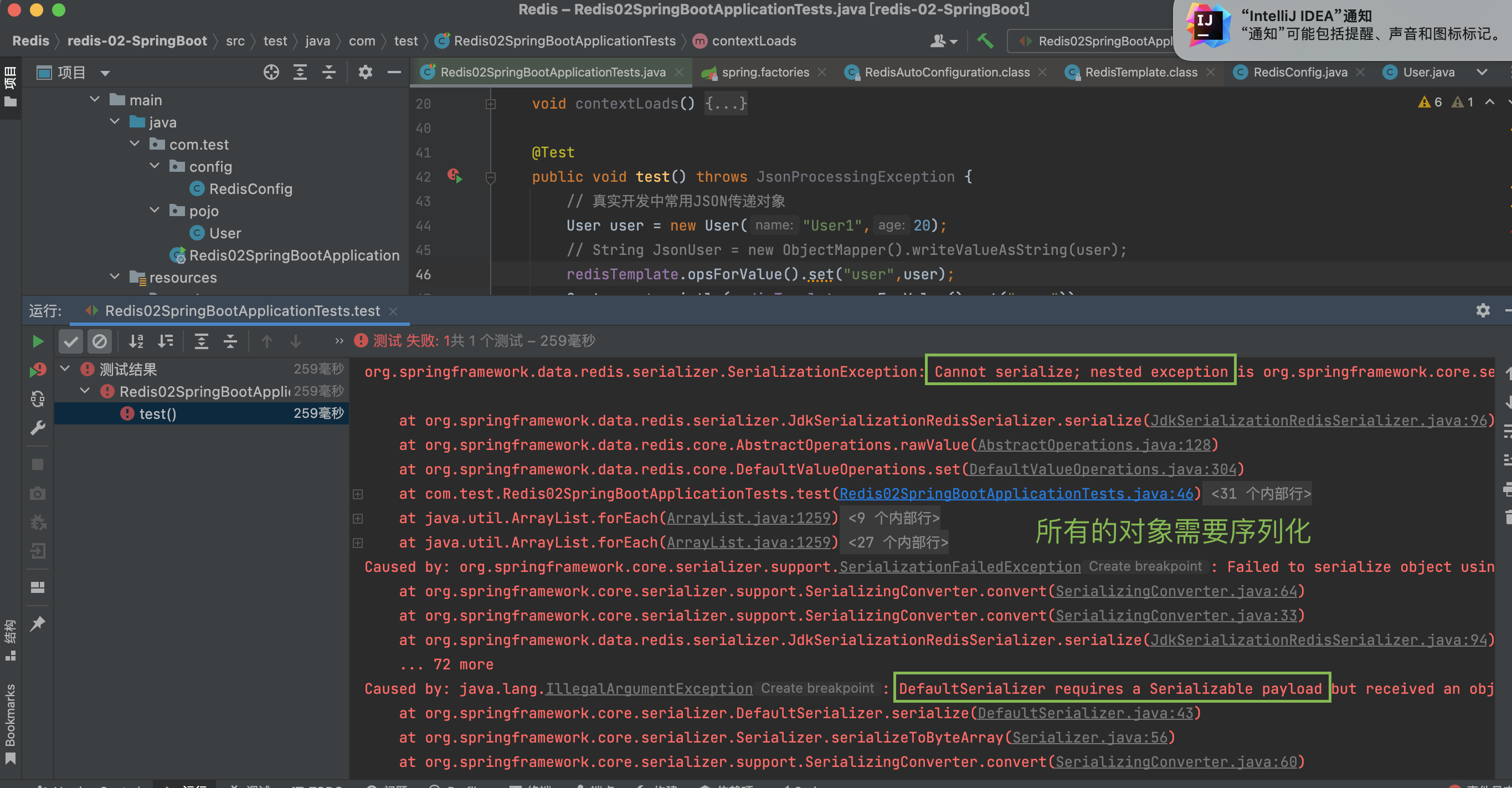
Task: Pin the run tab with pin icon
Action: point(38,623)
